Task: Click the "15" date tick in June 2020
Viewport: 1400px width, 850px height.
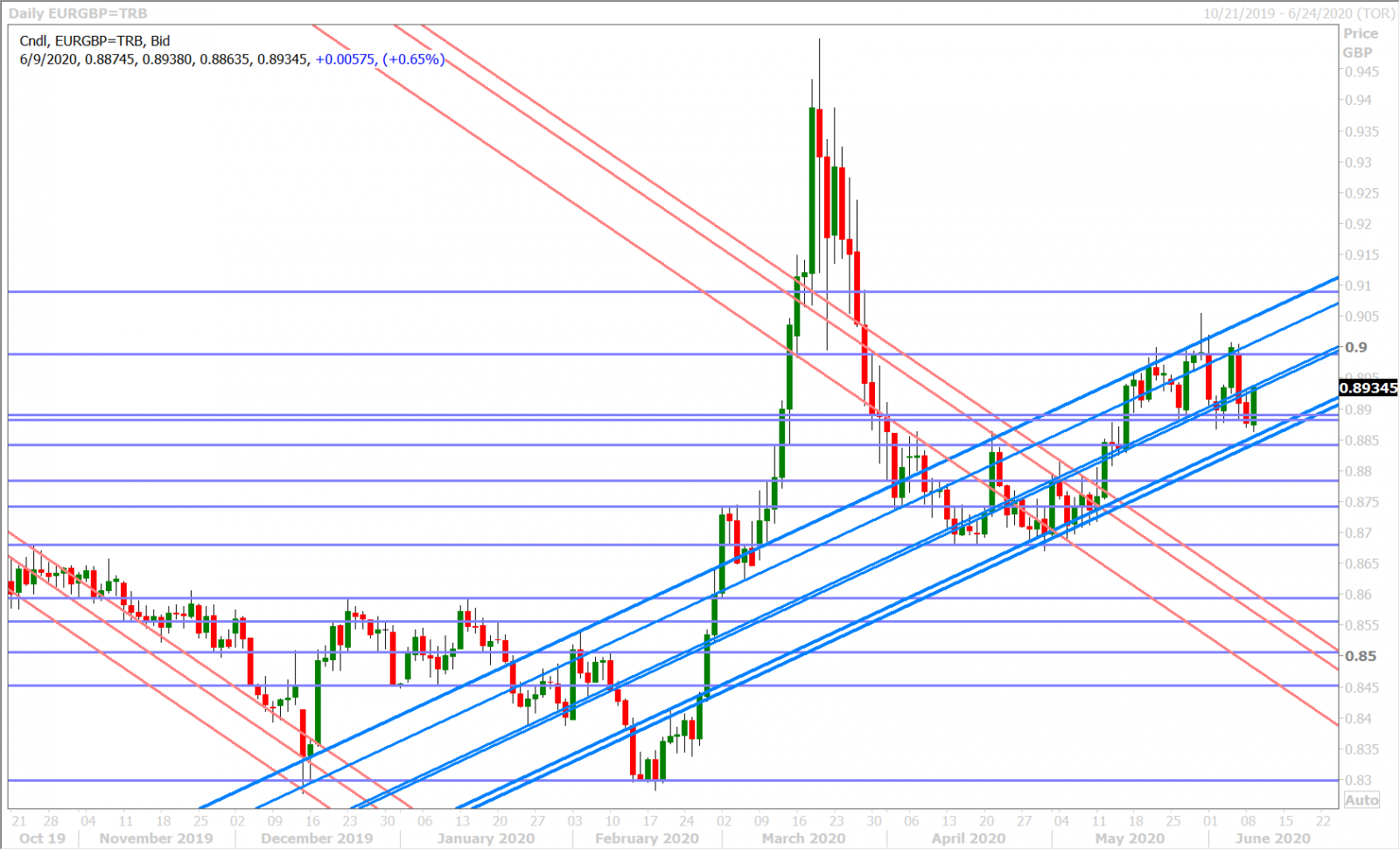Action: click(x=1285, y=821)
